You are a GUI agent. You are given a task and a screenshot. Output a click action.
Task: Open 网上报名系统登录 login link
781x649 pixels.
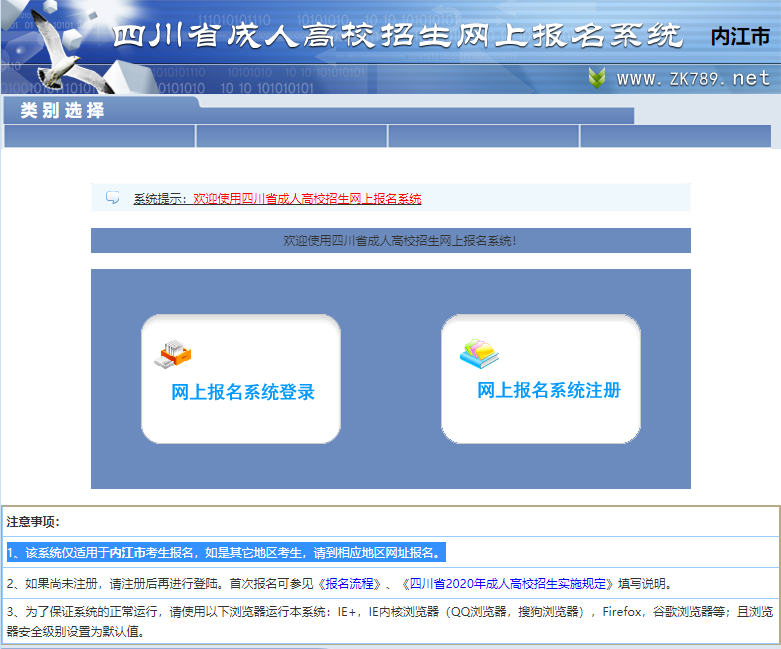pos(243,392)
